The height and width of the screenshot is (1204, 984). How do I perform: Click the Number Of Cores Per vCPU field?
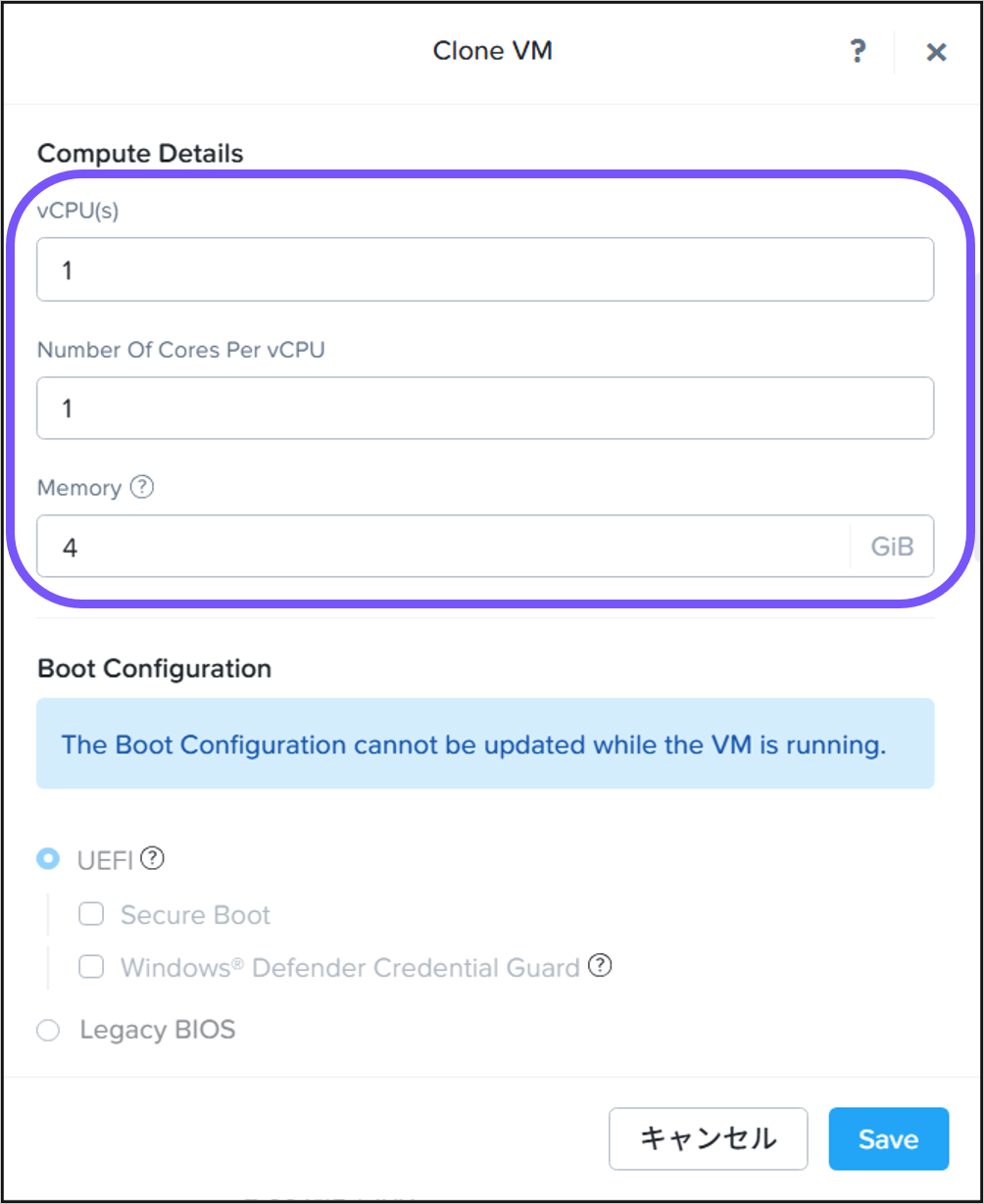485,408
